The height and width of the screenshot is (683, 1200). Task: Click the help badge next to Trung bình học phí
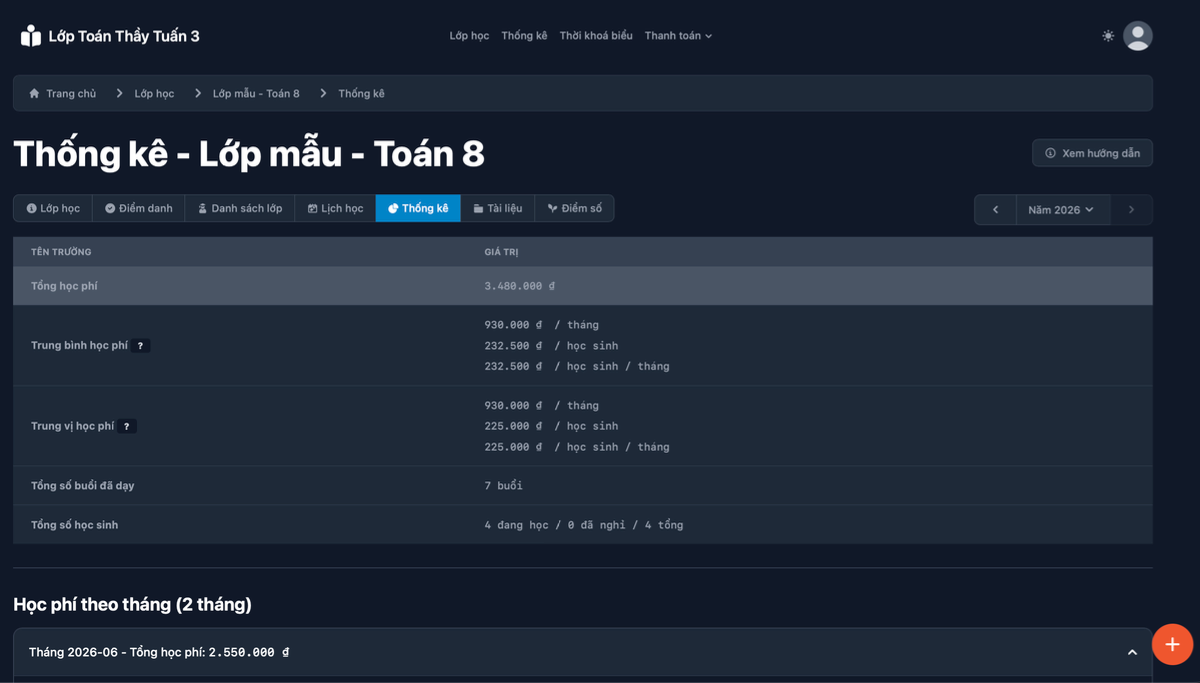point(141,345)
